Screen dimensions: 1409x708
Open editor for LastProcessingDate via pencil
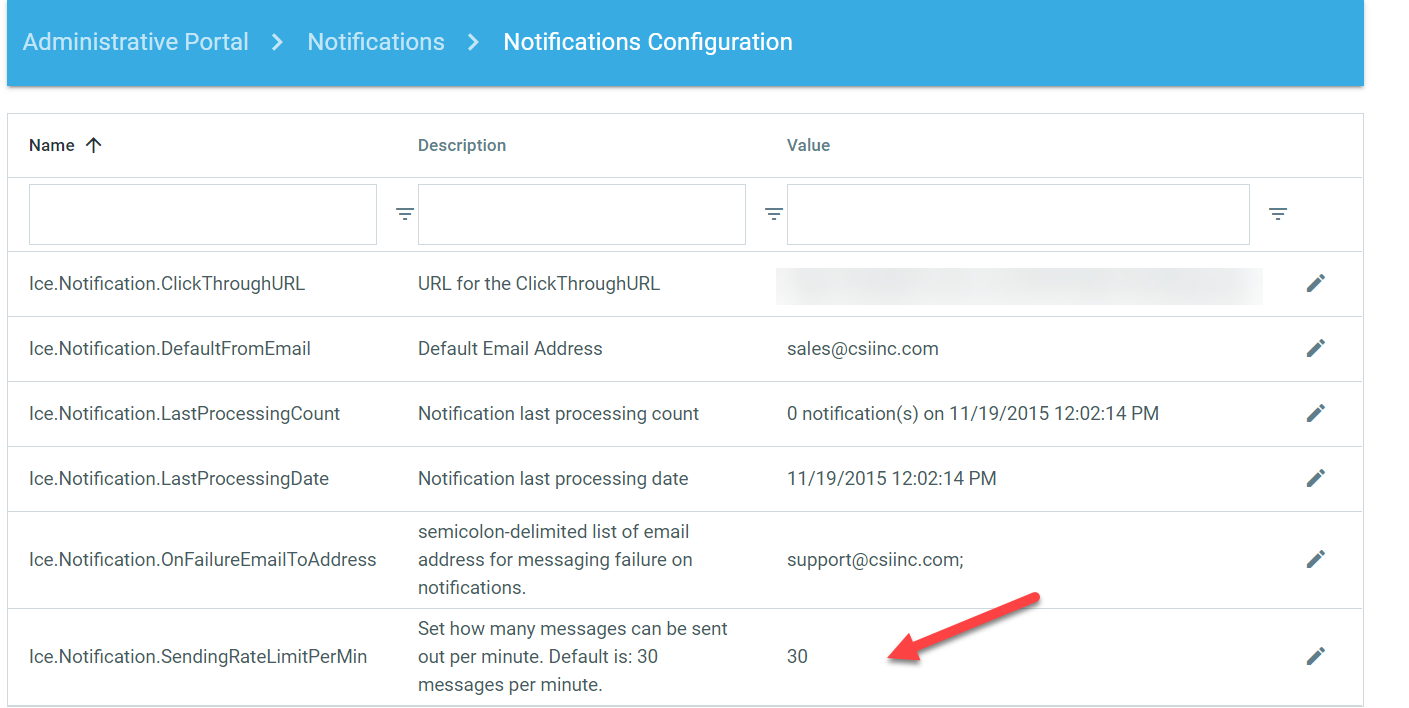(1315, 479)
